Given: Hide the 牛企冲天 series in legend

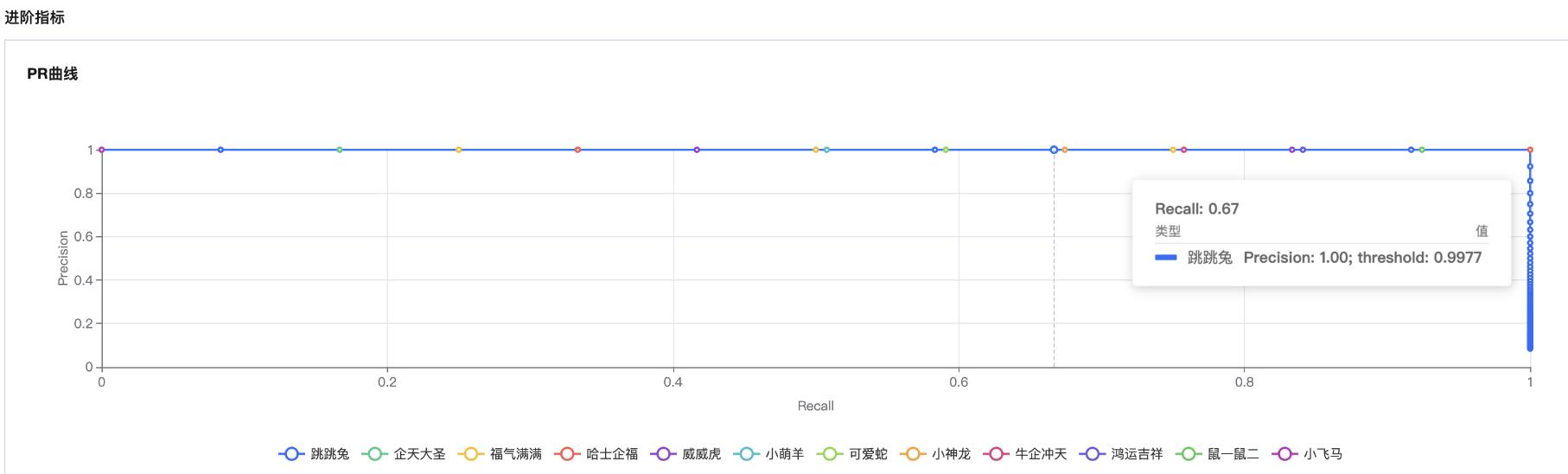Looking at the screenshot, I should coord(1024,453).
